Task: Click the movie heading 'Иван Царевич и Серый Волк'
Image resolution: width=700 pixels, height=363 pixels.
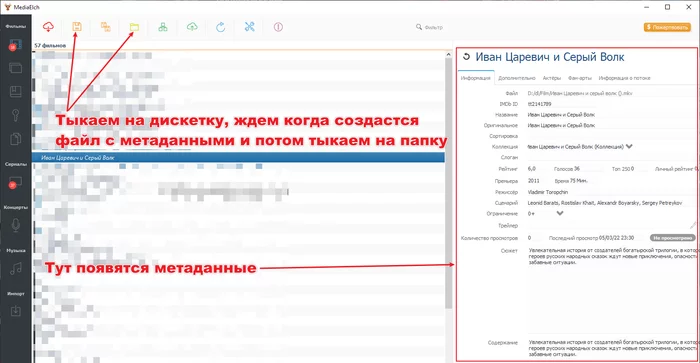Action: click(550, 57)
